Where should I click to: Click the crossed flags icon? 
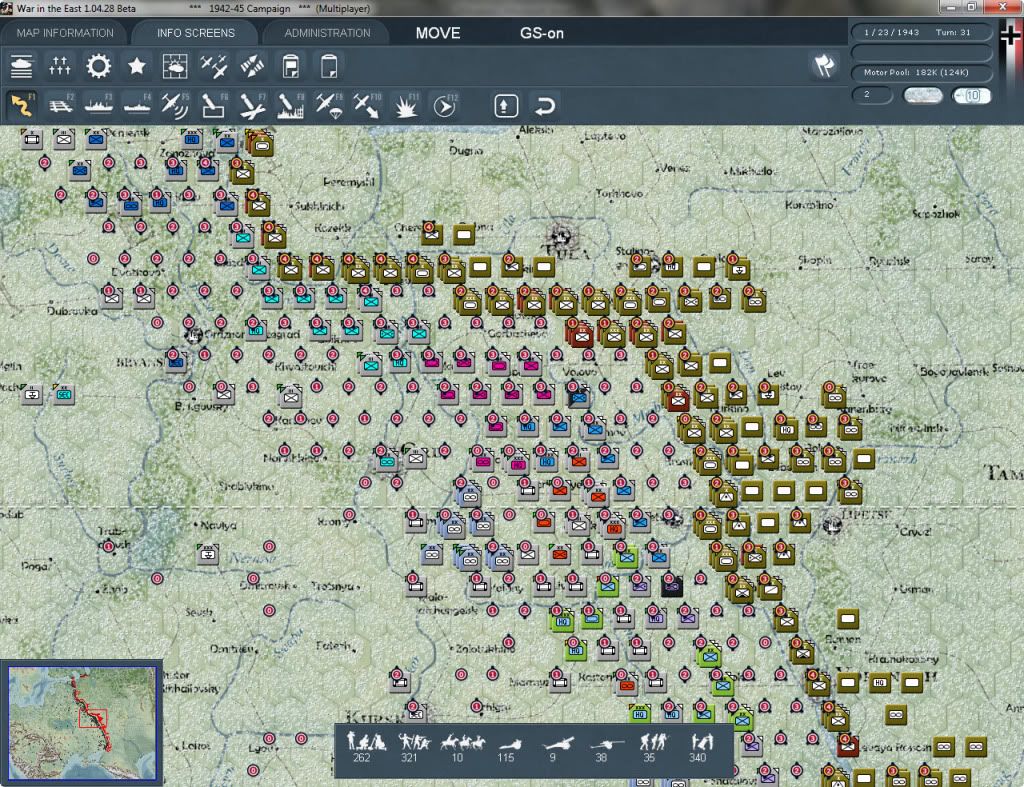pyautogui.click(x=824, y=66)
